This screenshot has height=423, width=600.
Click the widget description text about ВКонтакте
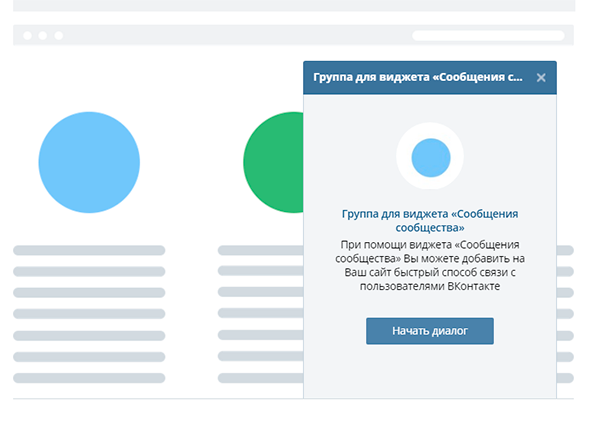(430, 266)
